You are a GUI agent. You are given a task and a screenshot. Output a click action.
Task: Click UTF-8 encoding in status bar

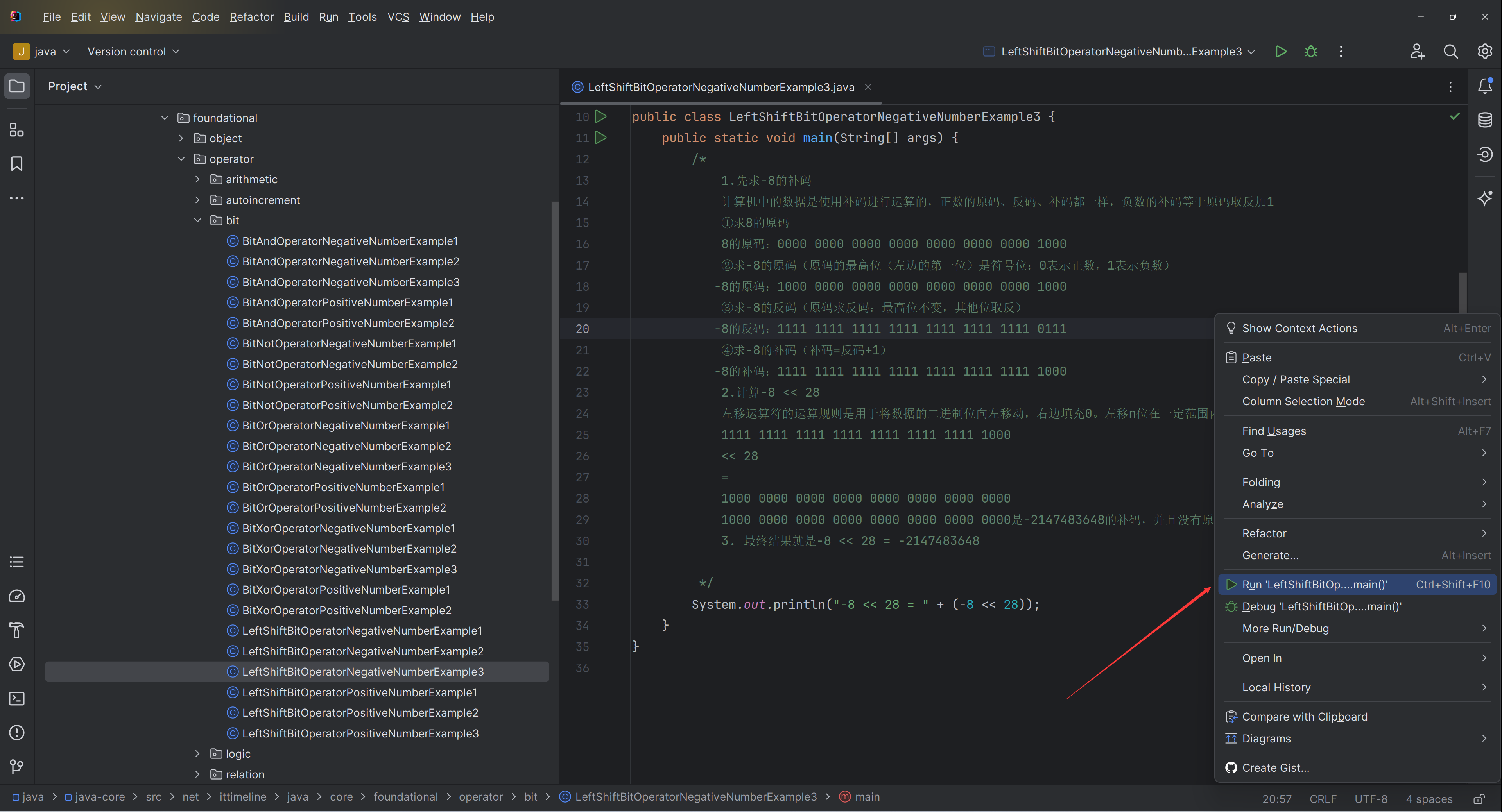[x=1371, y=799]
